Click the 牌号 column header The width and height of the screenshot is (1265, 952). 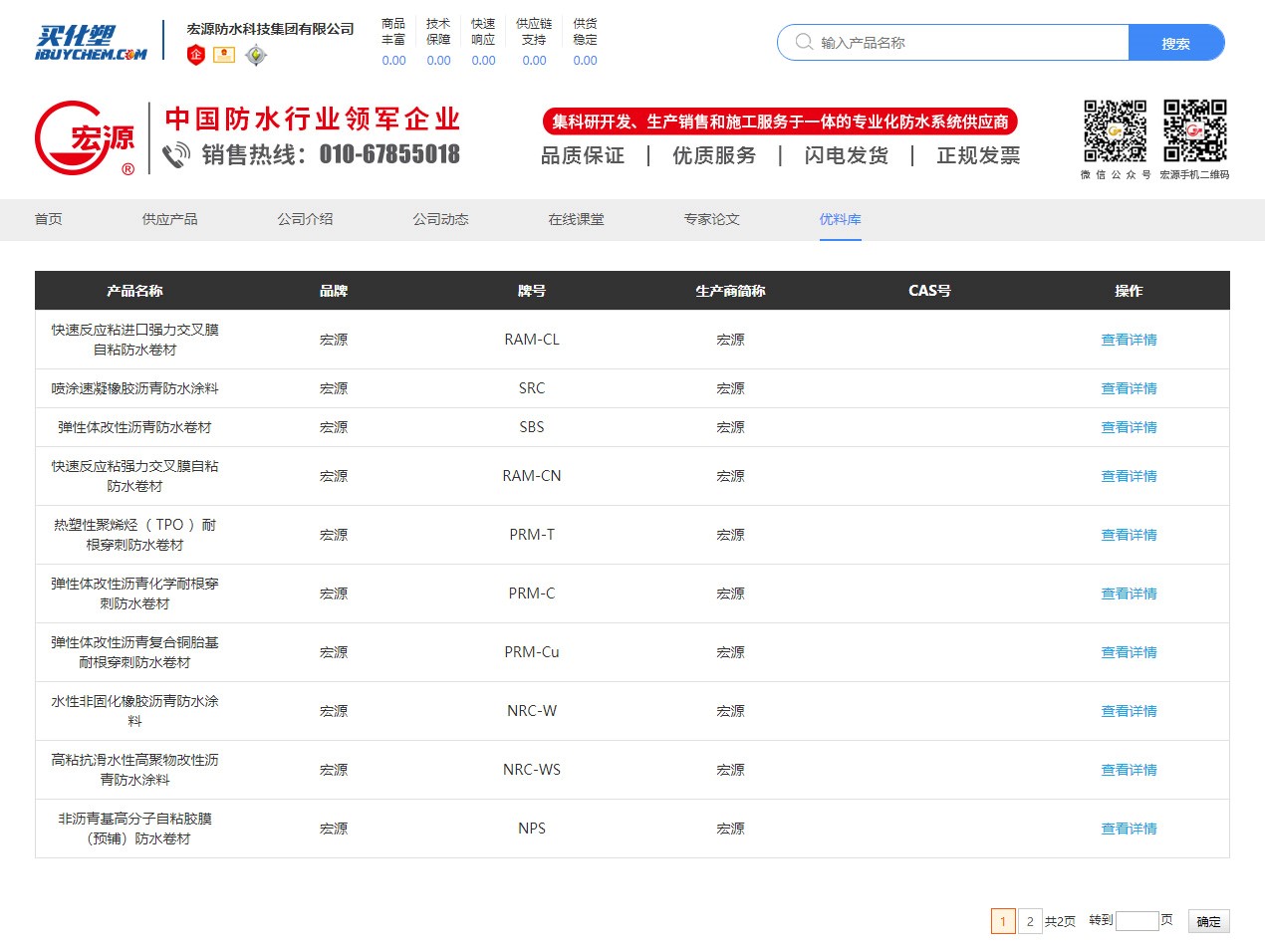coord(532,291)
